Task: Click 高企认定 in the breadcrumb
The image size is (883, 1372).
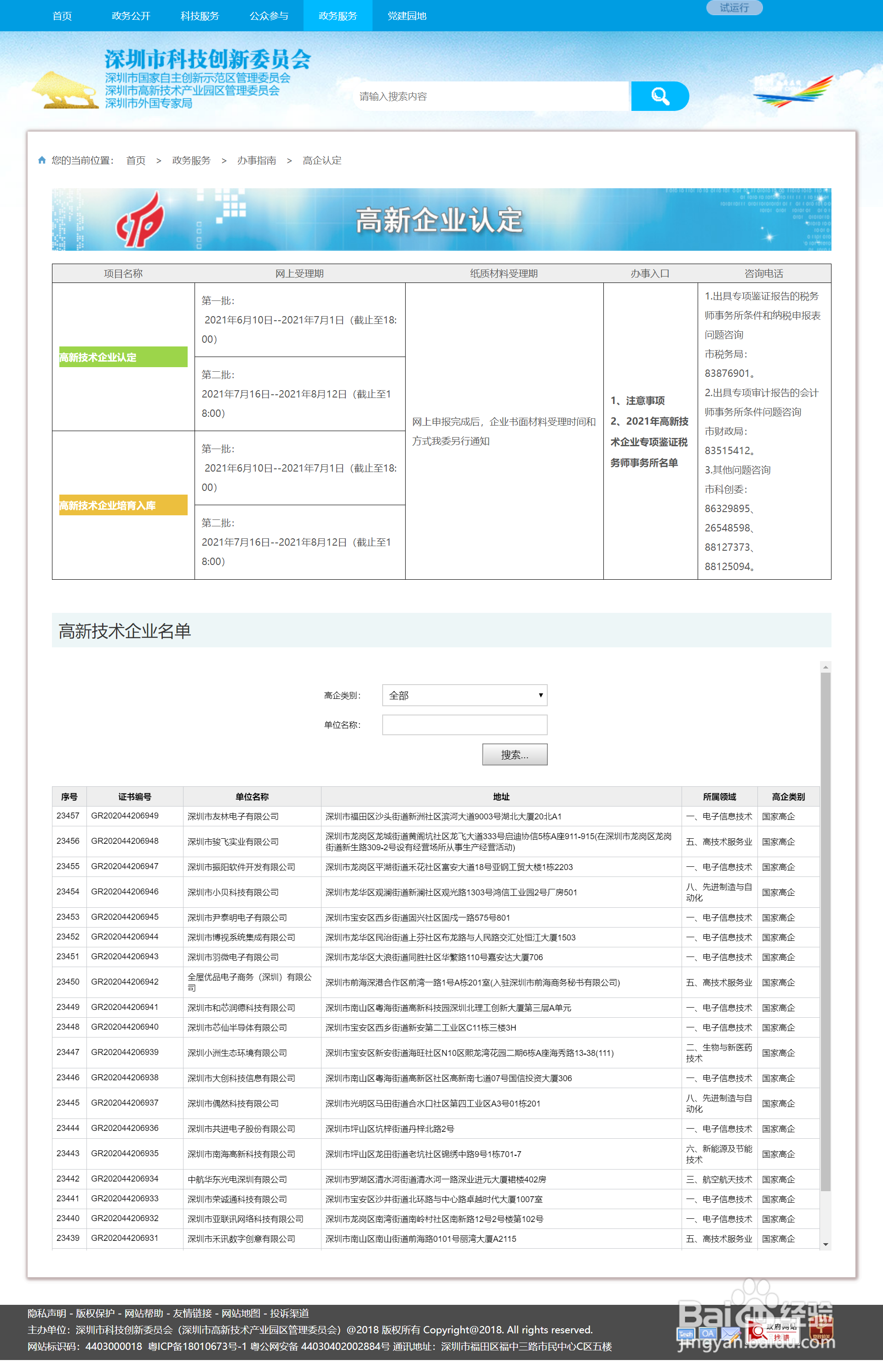Action: [x=321, y=160]
